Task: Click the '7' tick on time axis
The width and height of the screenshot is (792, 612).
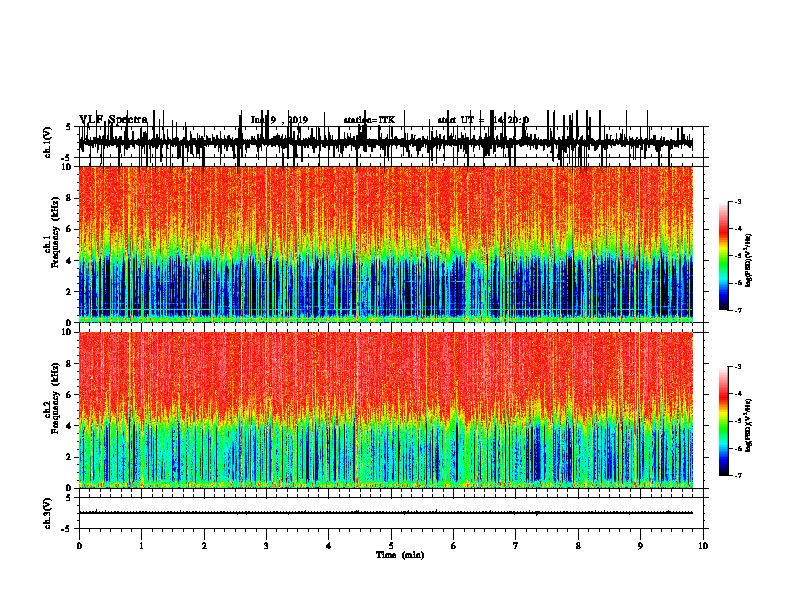Action: pyautogui.click(x=516, y=546)
